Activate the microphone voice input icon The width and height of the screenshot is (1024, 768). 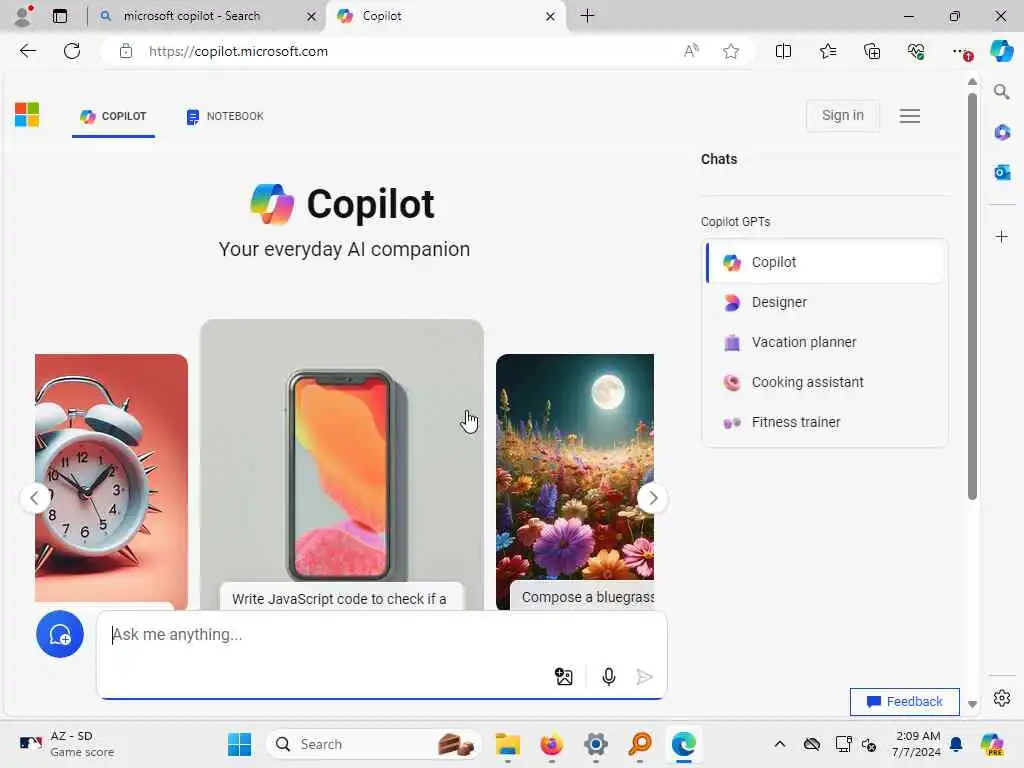click(x=609, y=677)
